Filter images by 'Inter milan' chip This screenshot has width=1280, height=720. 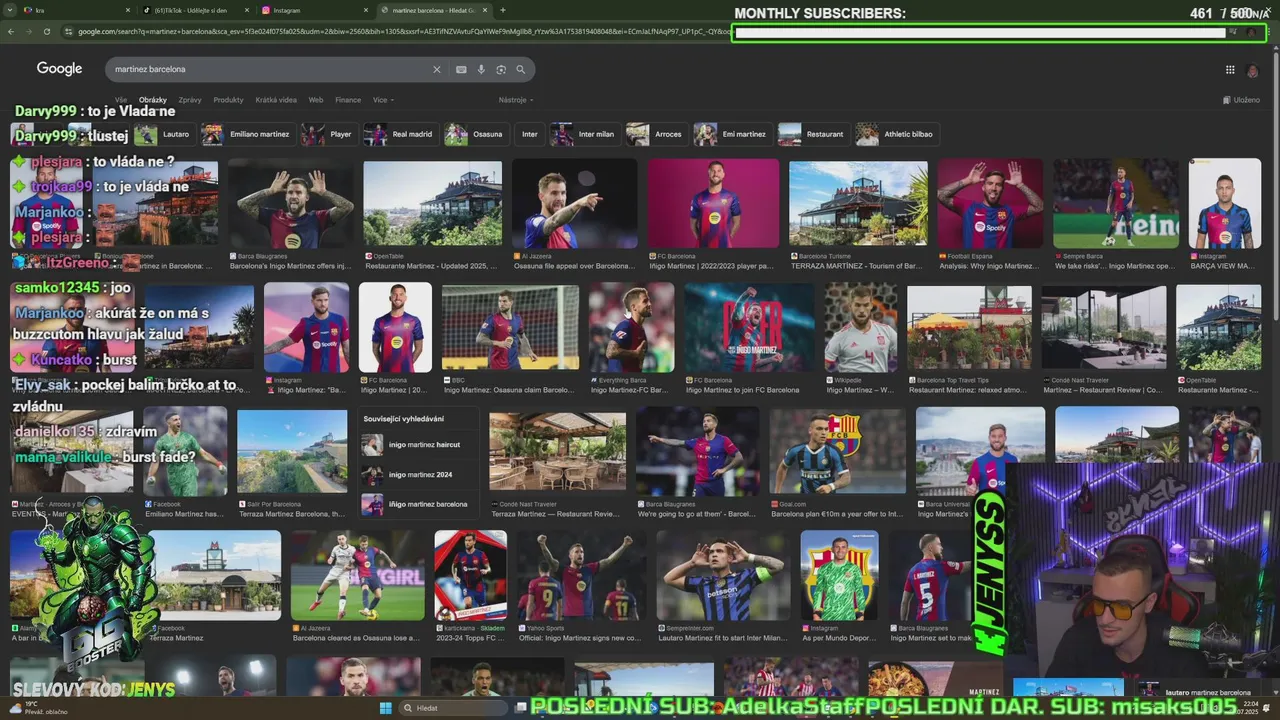click(585, 134)
